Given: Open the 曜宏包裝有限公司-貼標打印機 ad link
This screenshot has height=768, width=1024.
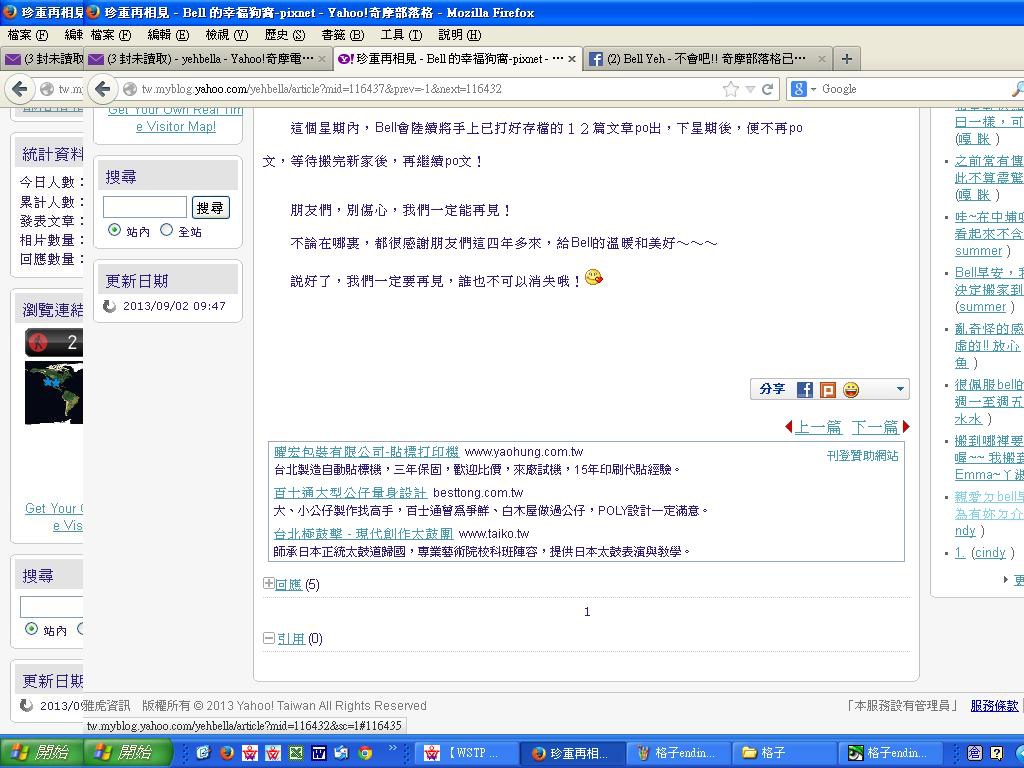Looking at the screenshot, I should tap(366, 452).
